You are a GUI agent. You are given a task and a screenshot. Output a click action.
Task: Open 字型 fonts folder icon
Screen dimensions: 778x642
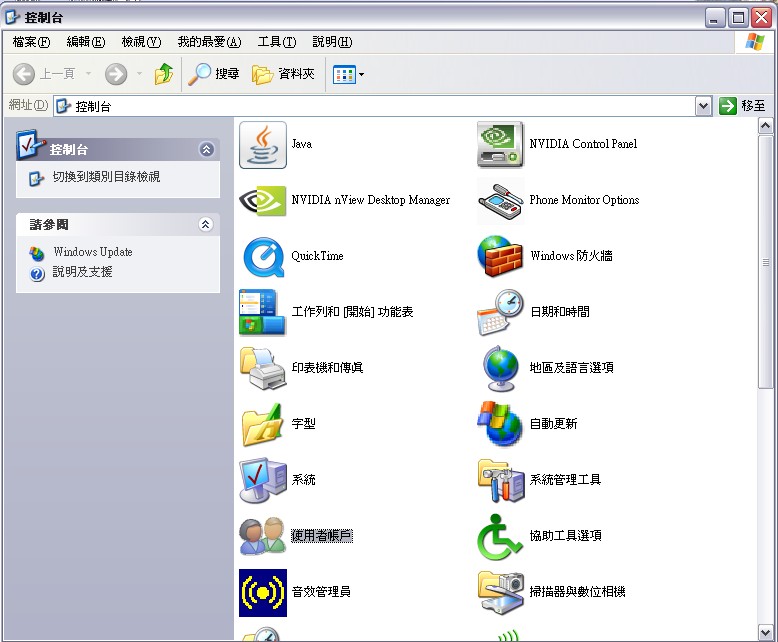point(262,424)
